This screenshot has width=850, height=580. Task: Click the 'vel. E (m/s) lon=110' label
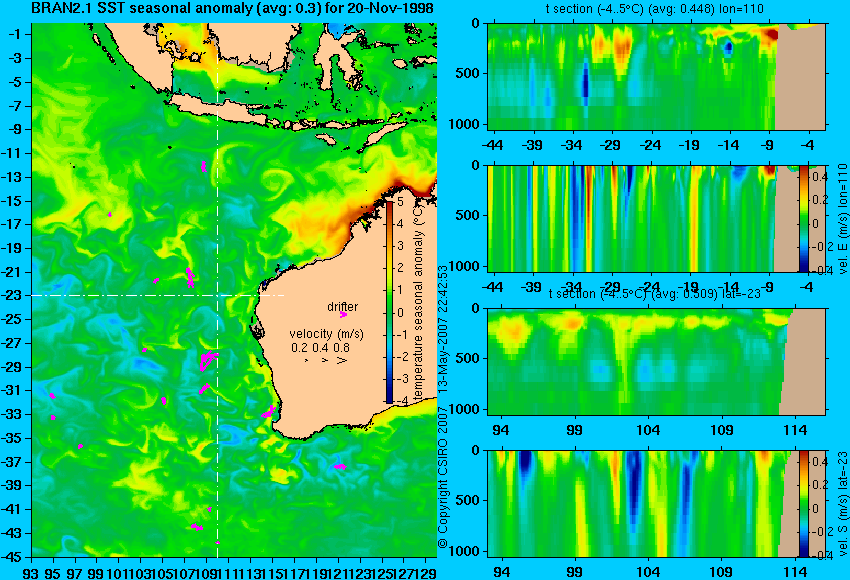(842, 218)
